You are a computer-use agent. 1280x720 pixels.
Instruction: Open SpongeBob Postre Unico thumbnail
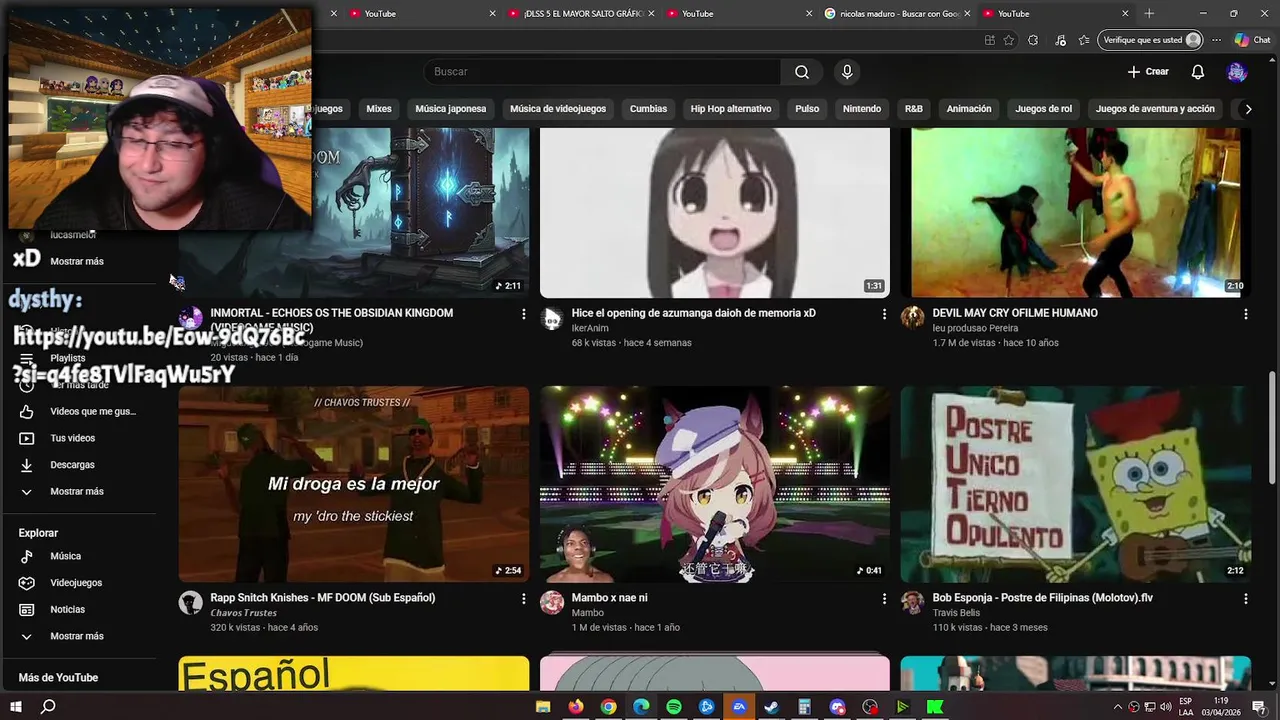pyautogui.click(x=1075, y=484)
